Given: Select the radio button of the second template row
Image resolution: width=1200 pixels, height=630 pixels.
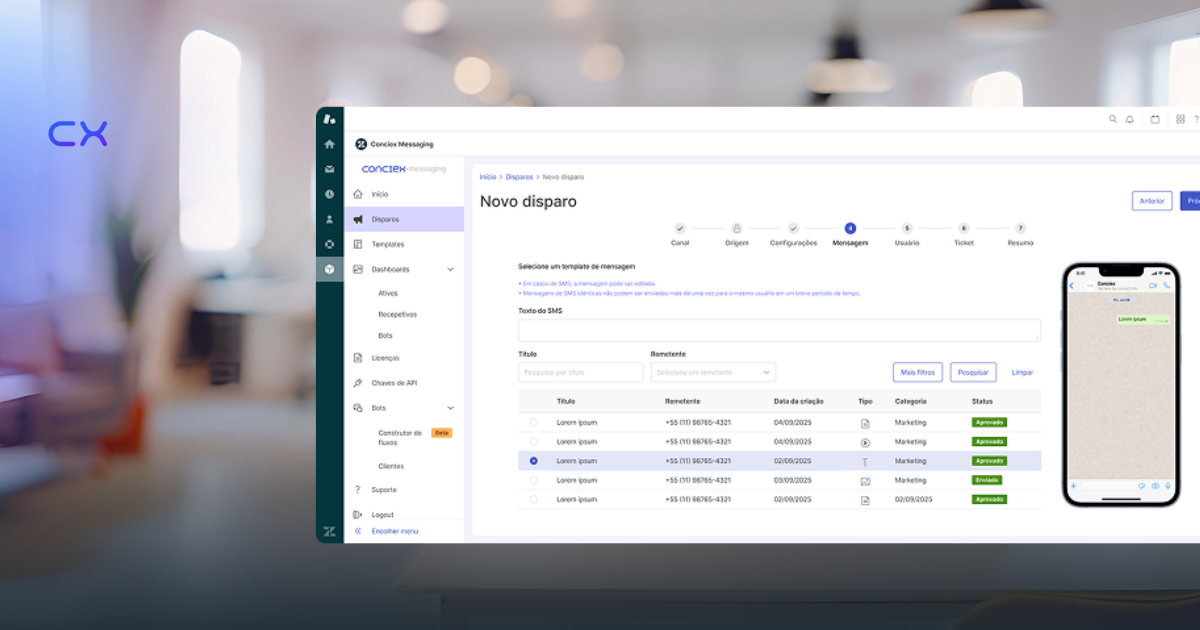Looking at the screenshot, I should click(x=533, y=441).
